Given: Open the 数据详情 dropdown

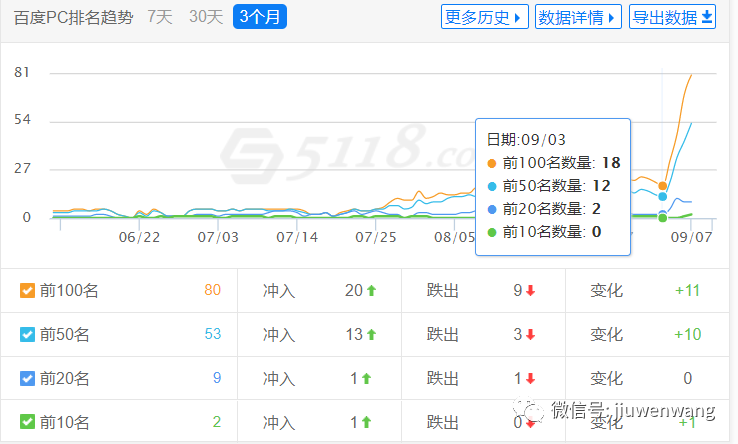Looking at the screenshot, I should pyautogui.click(x=578, y=17).
